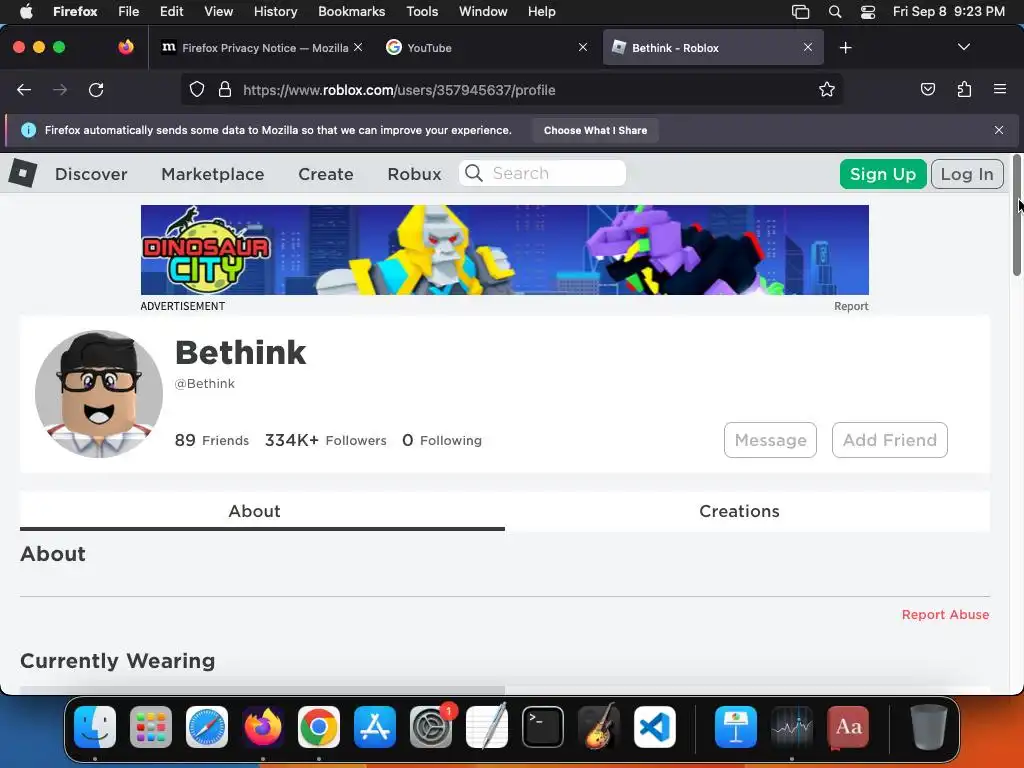
Task: Open the Apple menu
Action: click(x=26, y=11)
